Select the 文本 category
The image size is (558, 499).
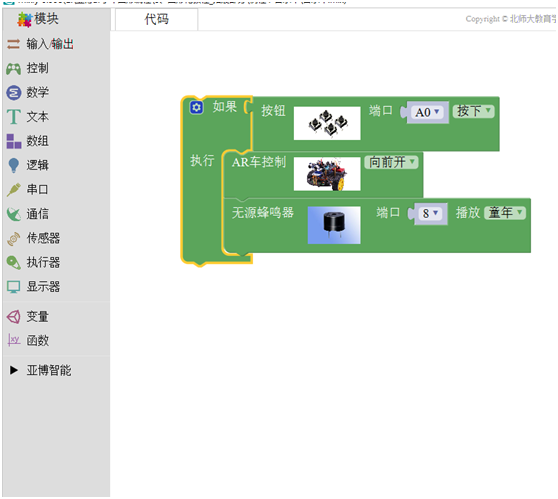pyautogui.click(x=38, y=117)
